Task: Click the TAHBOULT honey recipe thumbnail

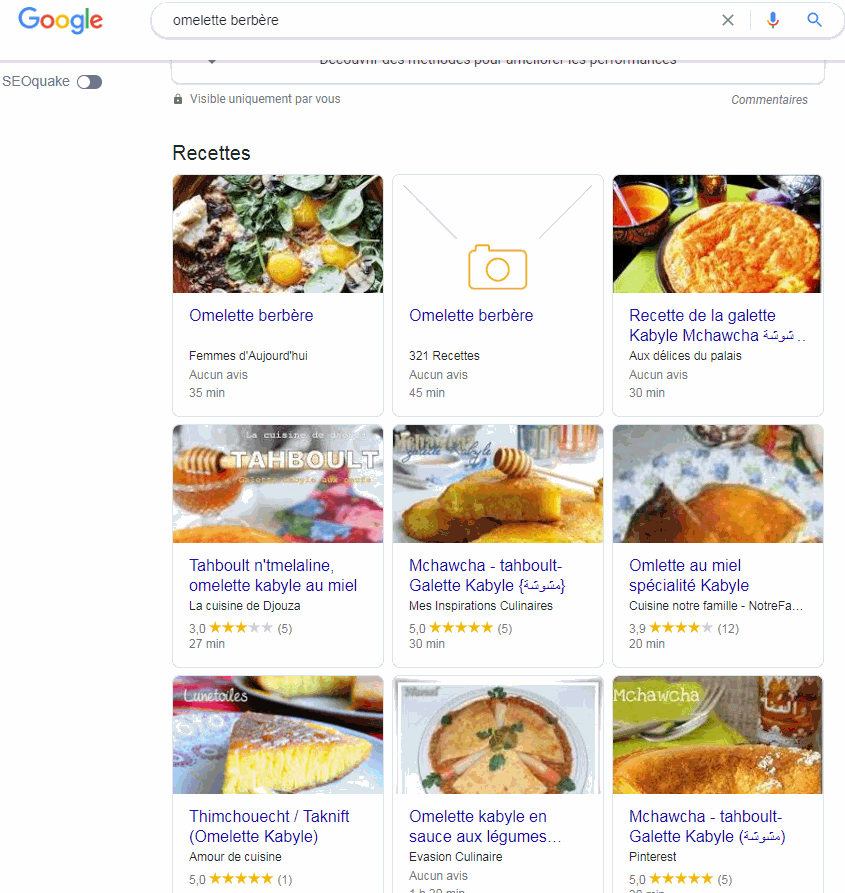Action: click(278, 484)
